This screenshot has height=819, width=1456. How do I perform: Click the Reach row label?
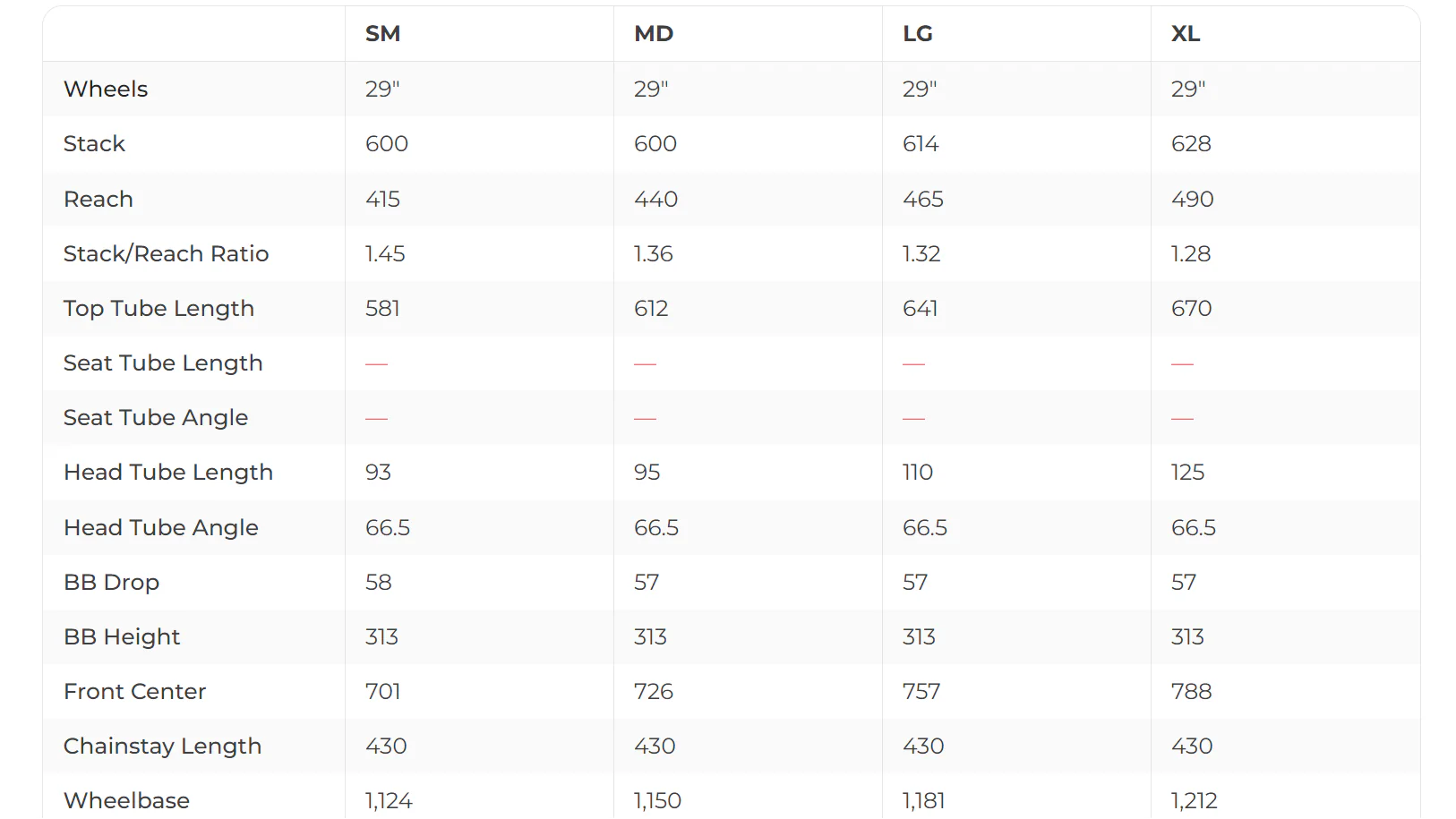pos(98,199)
